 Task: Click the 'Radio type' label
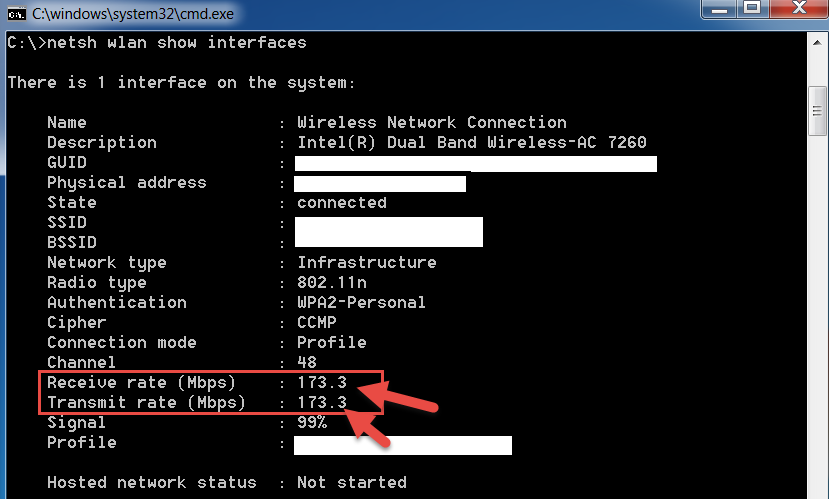click(97, 283)
